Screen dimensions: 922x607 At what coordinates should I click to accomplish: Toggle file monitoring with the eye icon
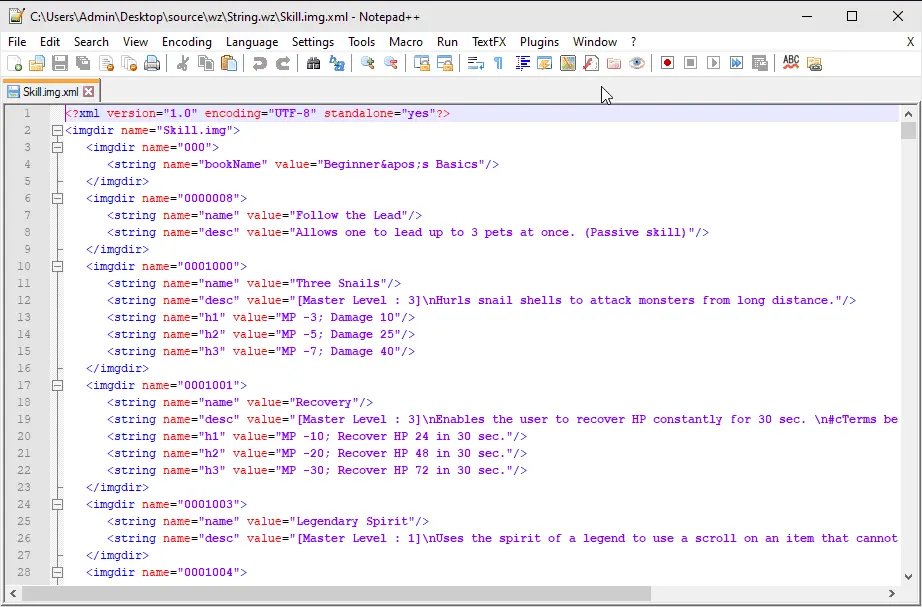pos(637,64)
